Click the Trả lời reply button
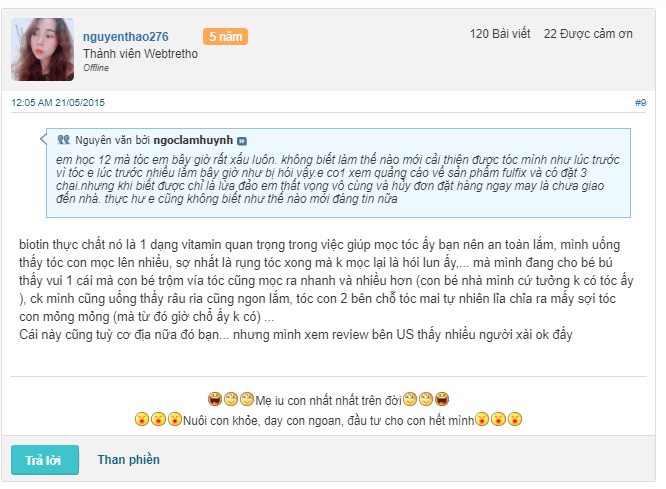The width and height of the screenshot is (666, 489). [45, 460]
